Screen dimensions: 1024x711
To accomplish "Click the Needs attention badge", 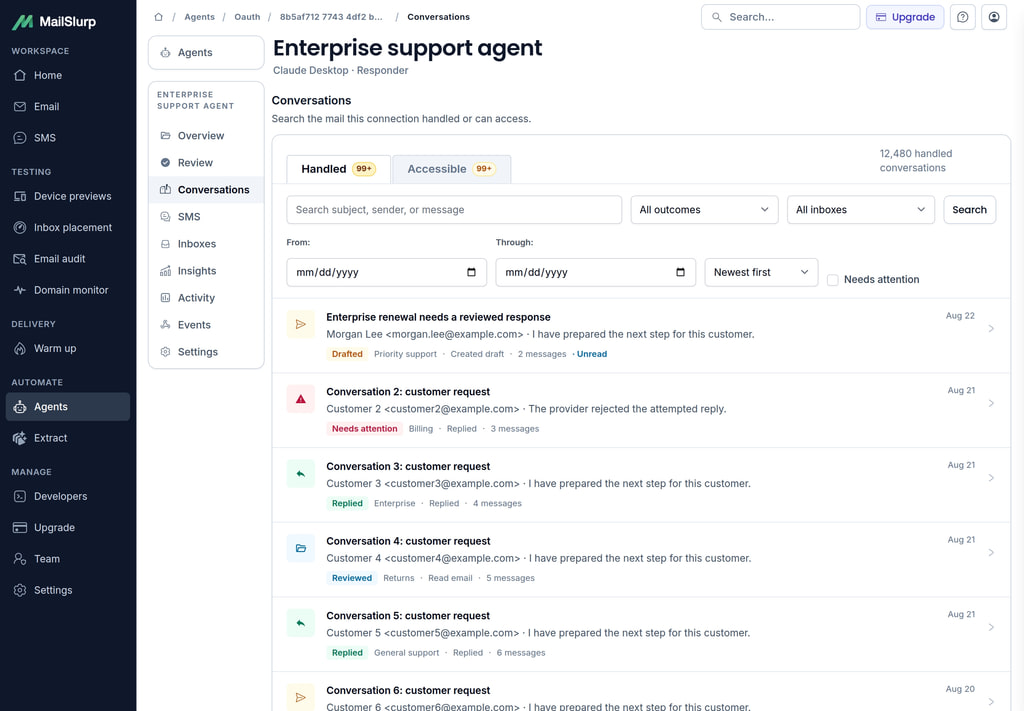I will 364,429.
